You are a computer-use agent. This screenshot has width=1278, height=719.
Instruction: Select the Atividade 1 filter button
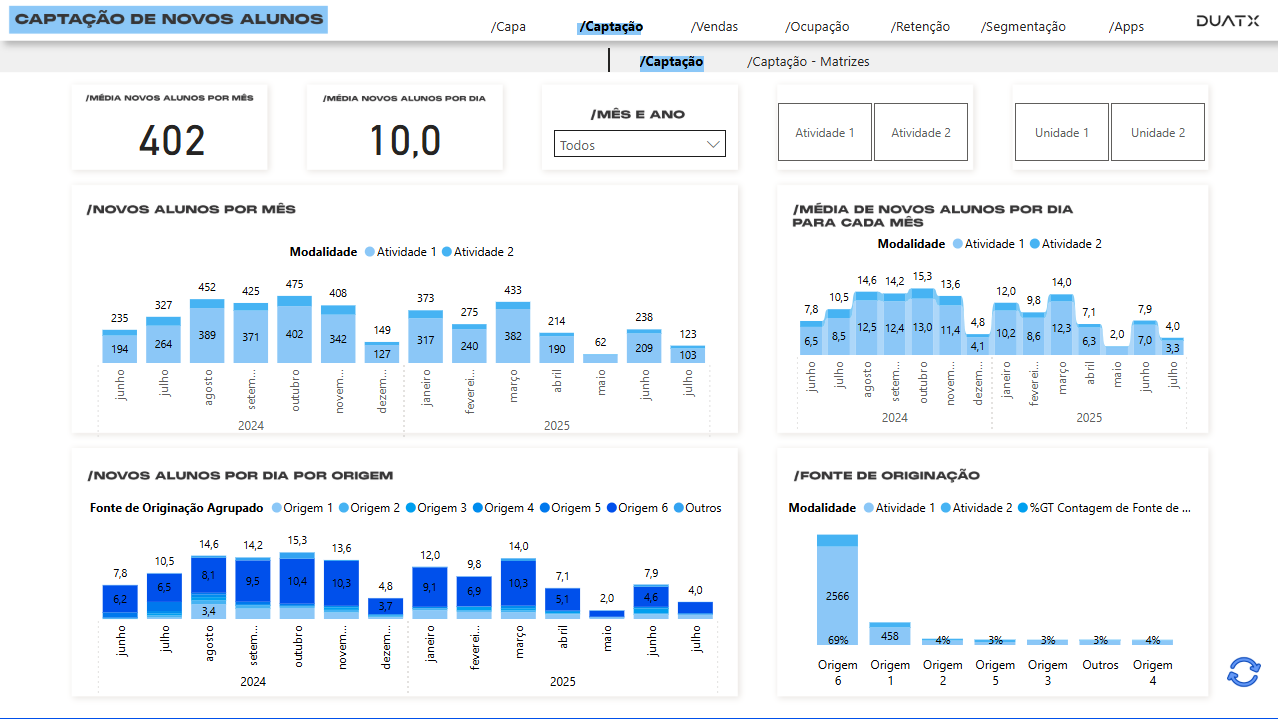[824, 132]
